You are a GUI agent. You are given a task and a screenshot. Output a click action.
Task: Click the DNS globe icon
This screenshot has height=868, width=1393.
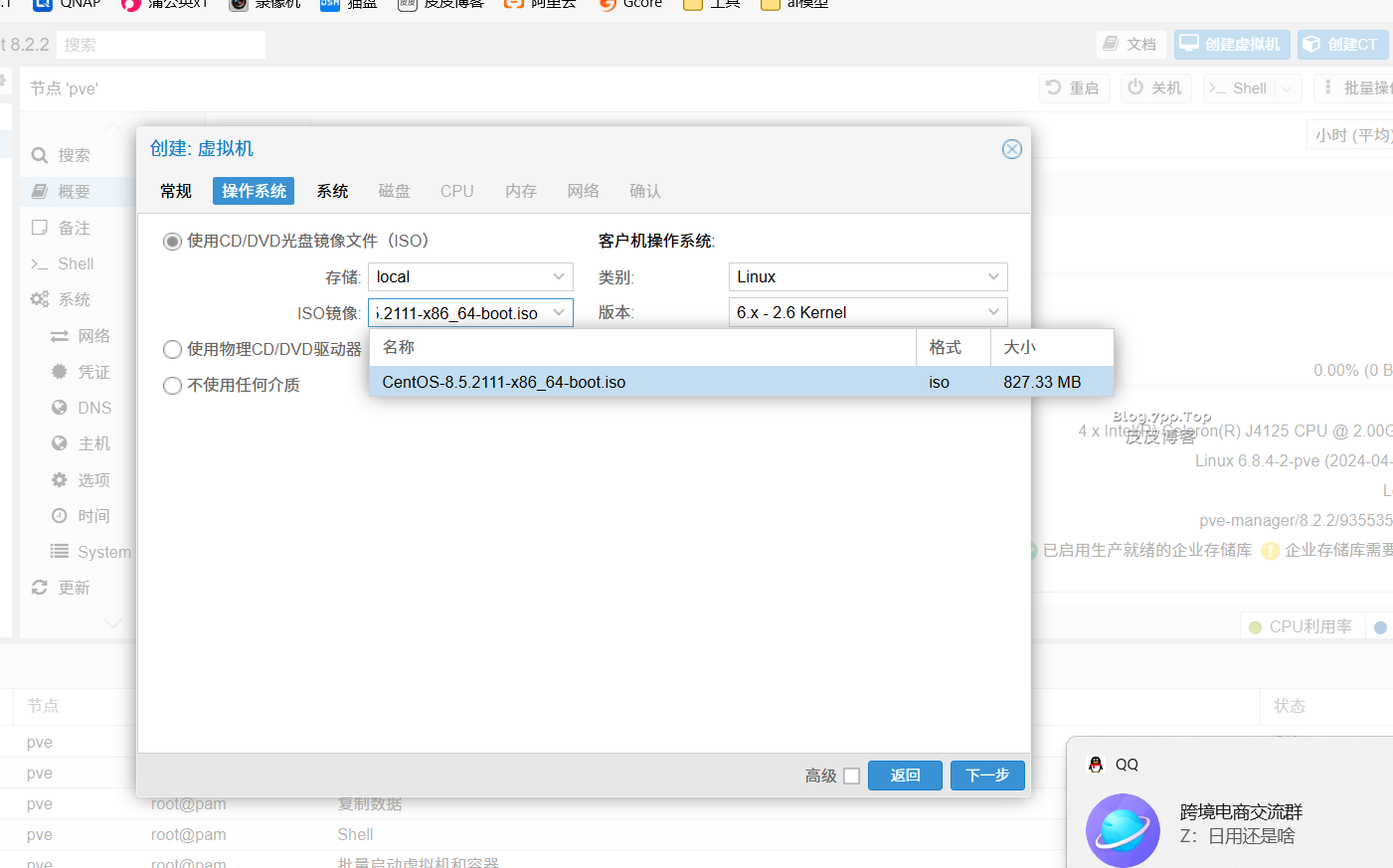(60, 408)
